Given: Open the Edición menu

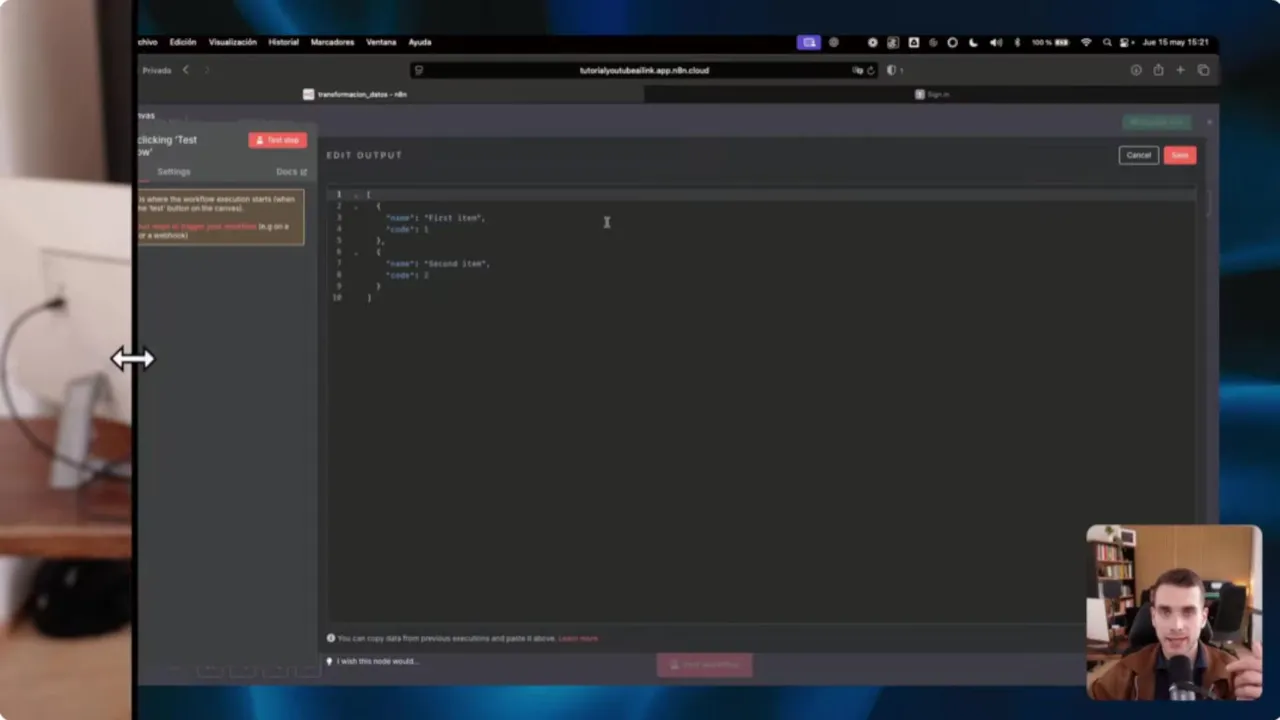Looking at the screenshot, I should coord(183,42).
